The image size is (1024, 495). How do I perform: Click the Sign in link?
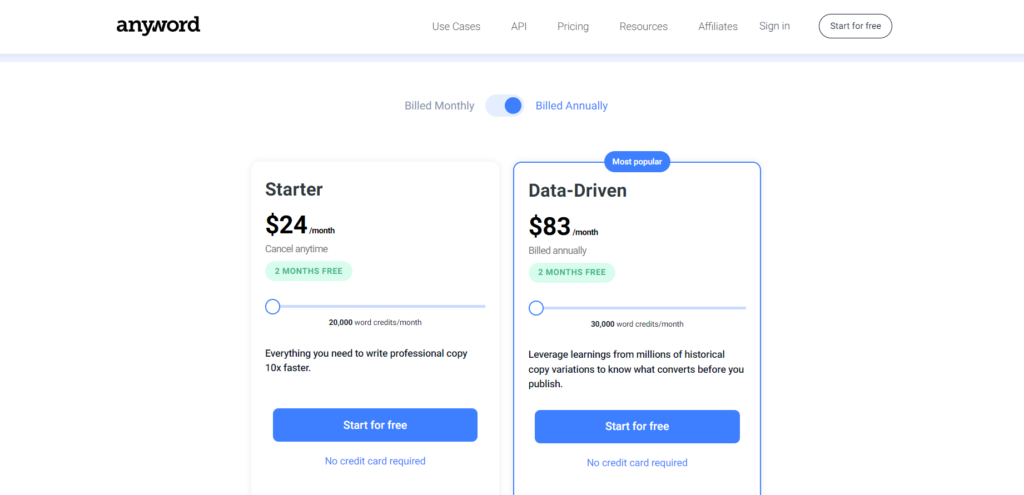[x=774, y=26]
